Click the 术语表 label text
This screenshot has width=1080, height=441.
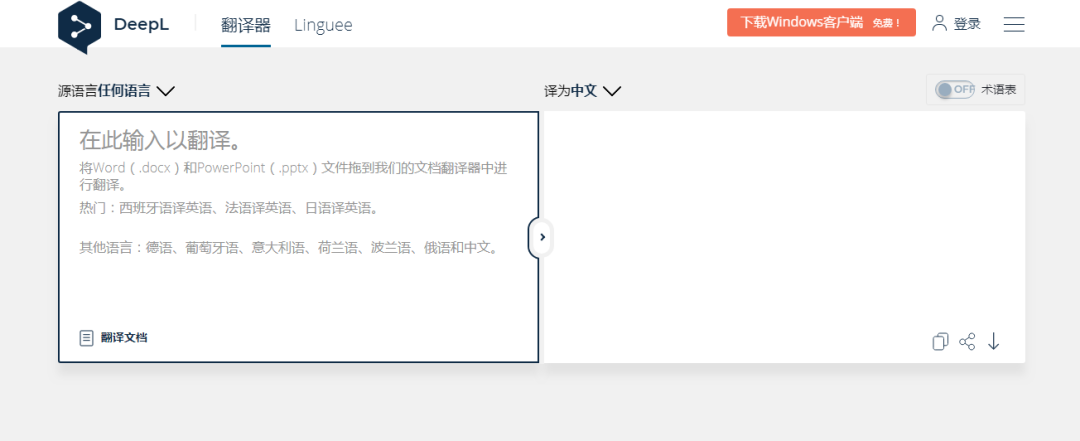[x=999, y=90]
